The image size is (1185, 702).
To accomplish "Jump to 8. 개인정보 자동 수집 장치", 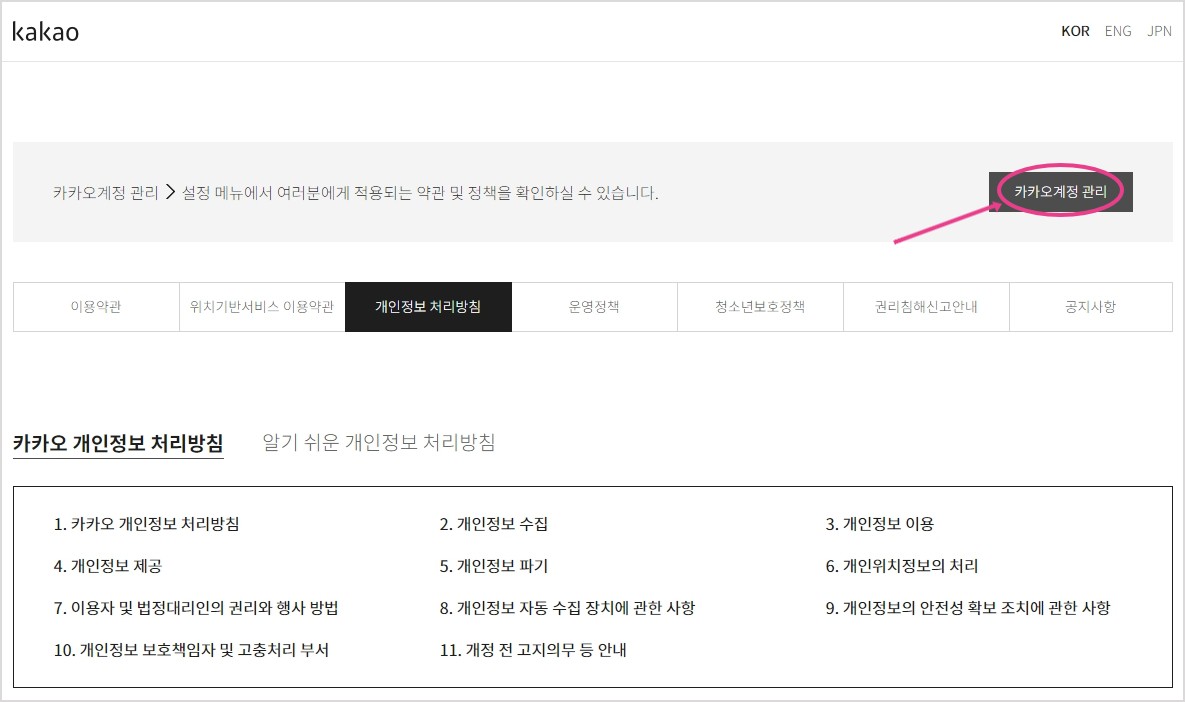I will (x=568, y=608).
